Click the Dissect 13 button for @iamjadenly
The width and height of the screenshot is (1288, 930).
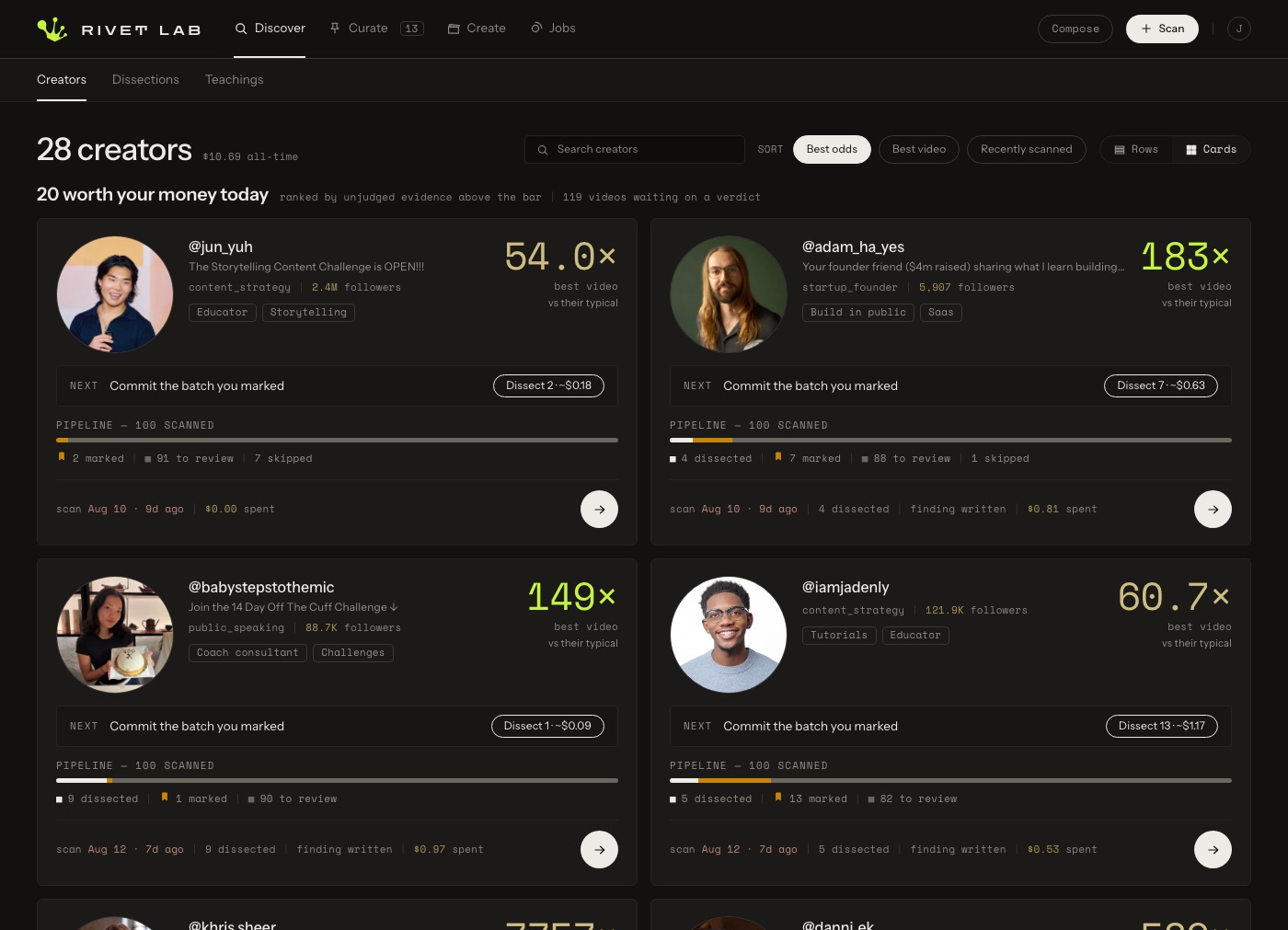[x=1162, y=726]
